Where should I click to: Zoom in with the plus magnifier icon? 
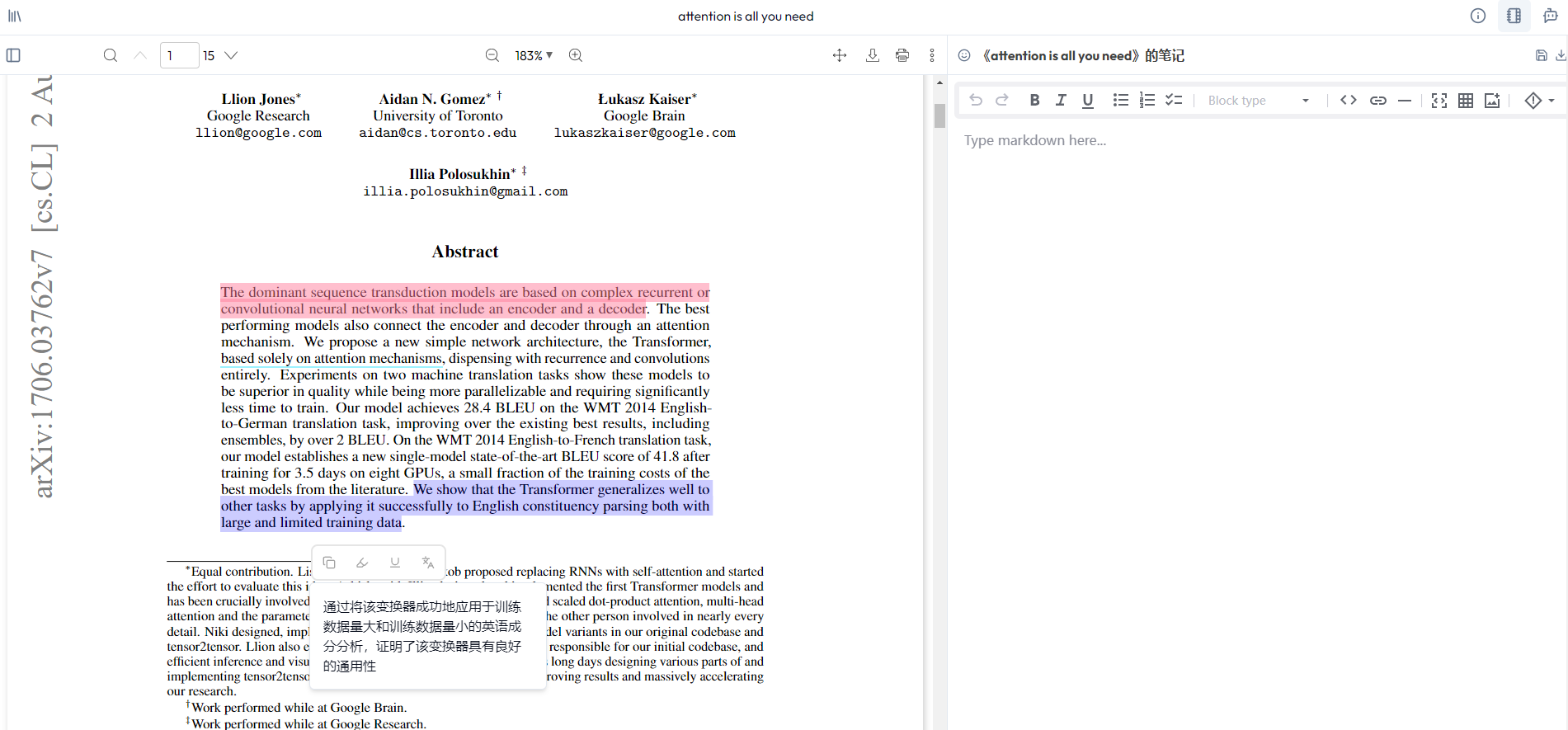(576, 55)
